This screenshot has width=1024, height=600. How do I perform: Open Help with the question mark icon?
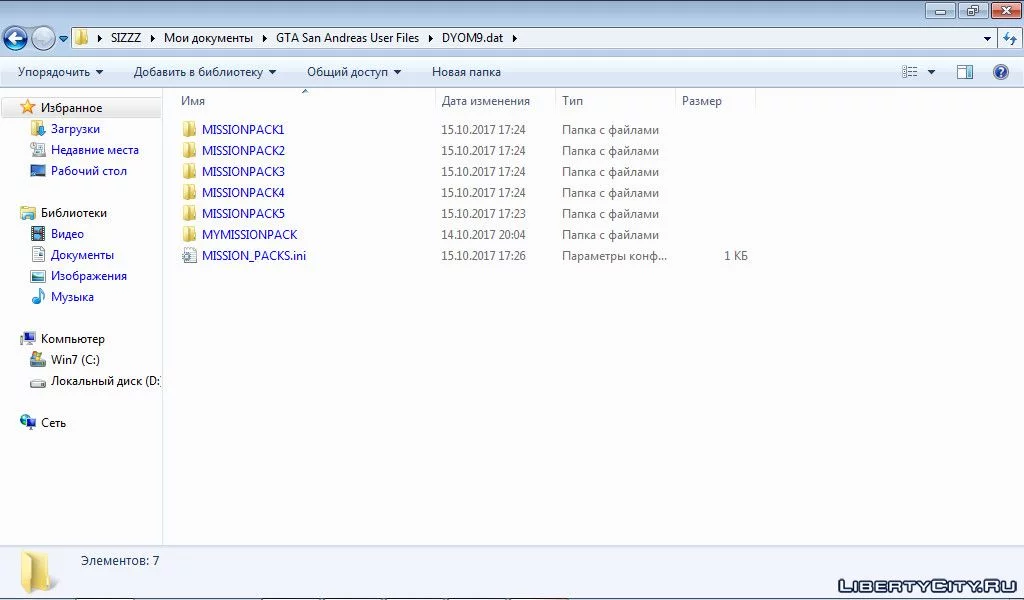[x=1000, y=72]
